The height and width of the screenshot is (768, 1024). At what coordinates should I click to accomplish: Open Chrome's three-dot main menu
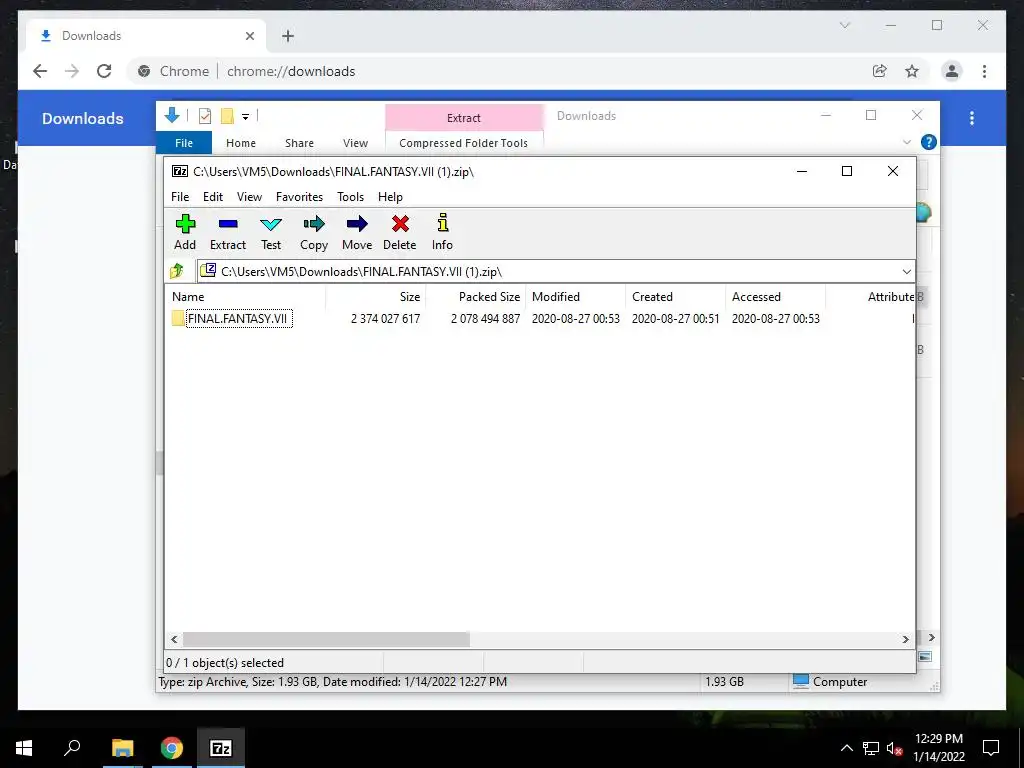(984, 71)
